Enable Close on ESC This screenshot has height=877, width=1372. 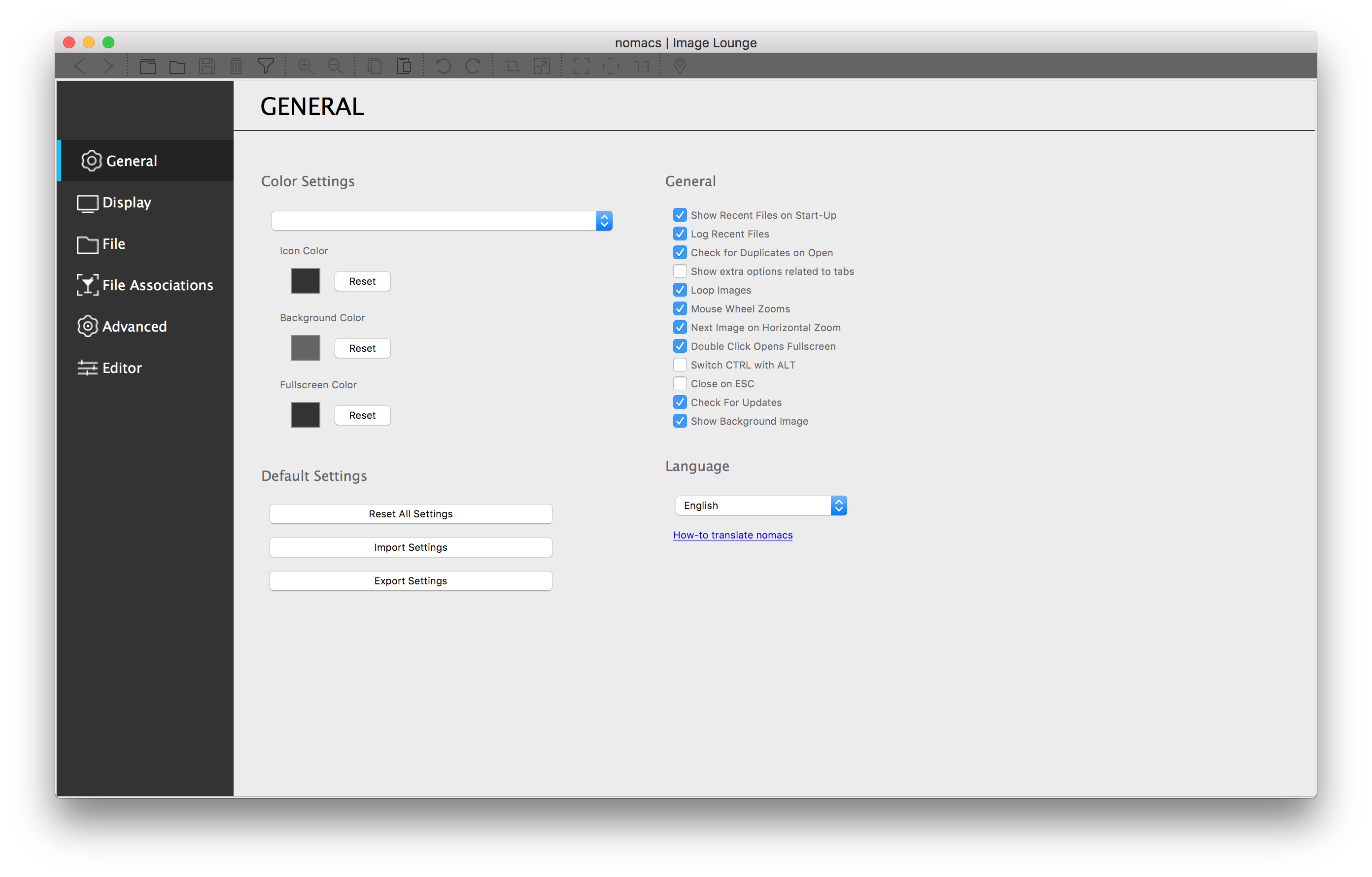pyautogui.click(x=680, y=383)
